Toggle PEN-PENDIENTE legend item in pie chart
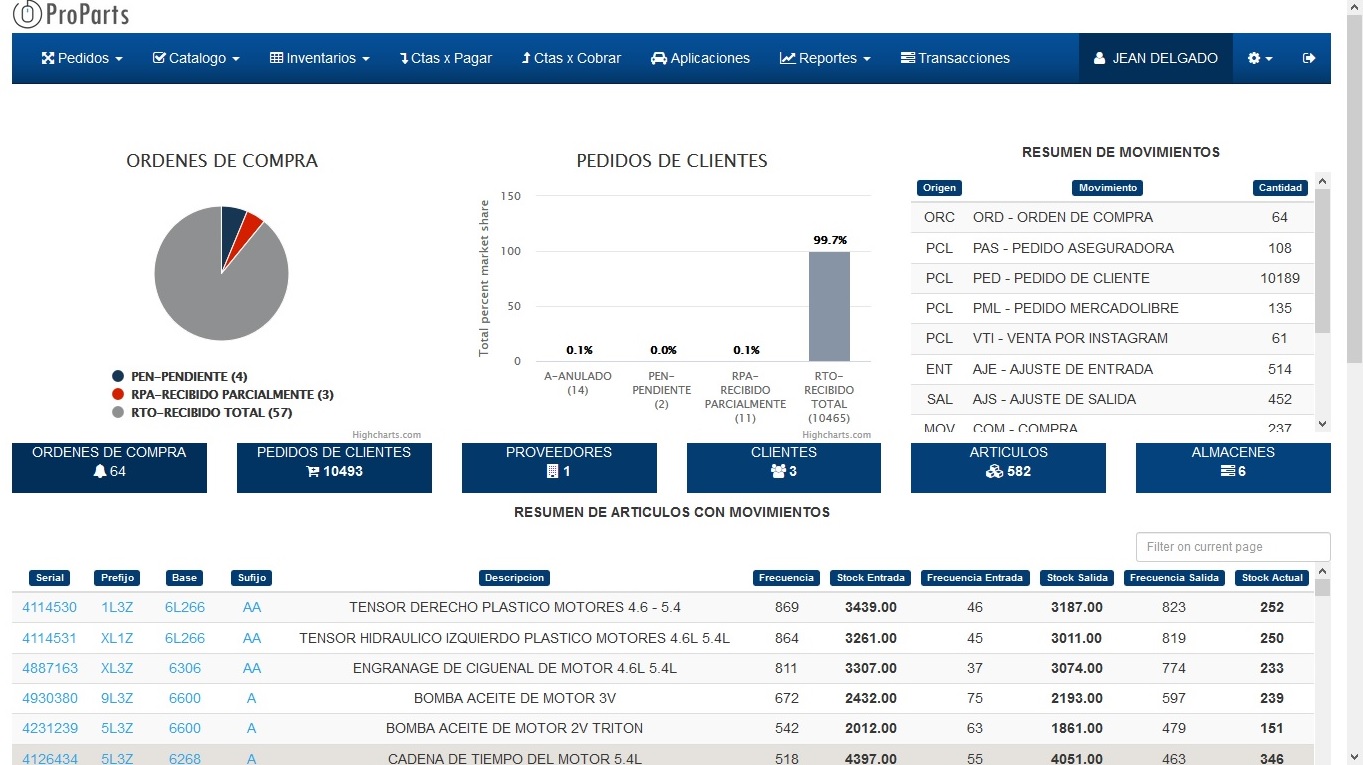The width and height of the screenshot is (1363, 765). 188,377
